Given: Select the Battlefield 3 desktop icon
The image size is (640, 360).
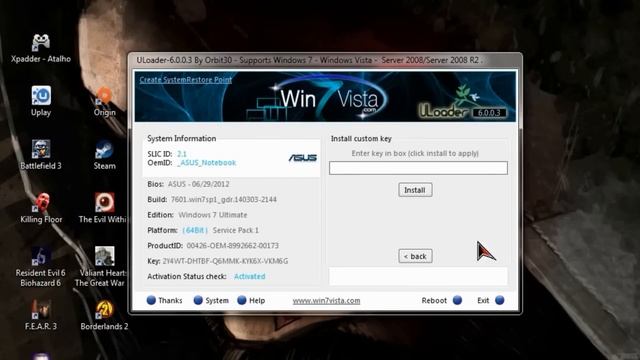Looking at the screenshot, I should point(41,155).
